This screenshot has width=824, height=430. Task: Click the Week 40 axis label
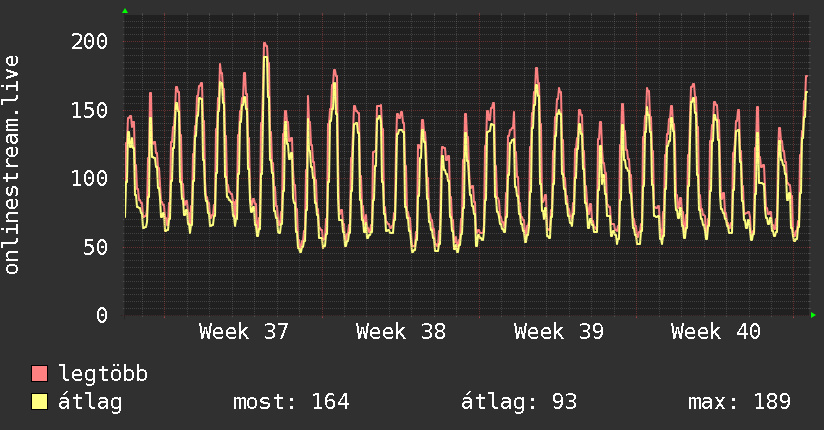(x=716, y=331)
